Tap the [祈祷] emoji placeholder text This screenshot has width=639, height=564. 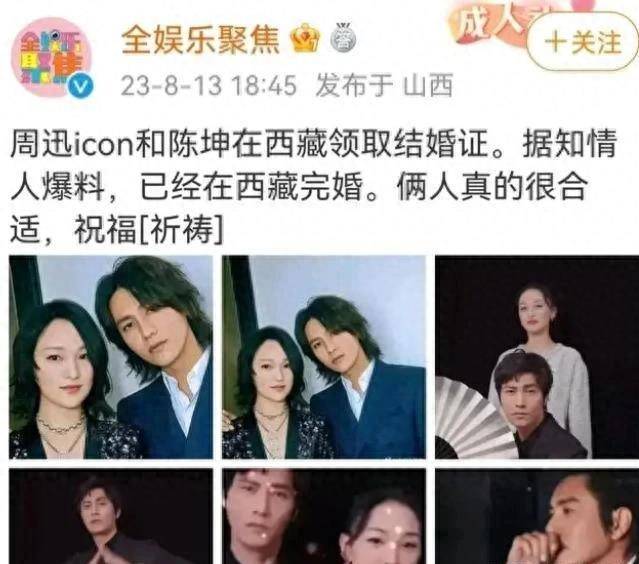click(181, 229)
